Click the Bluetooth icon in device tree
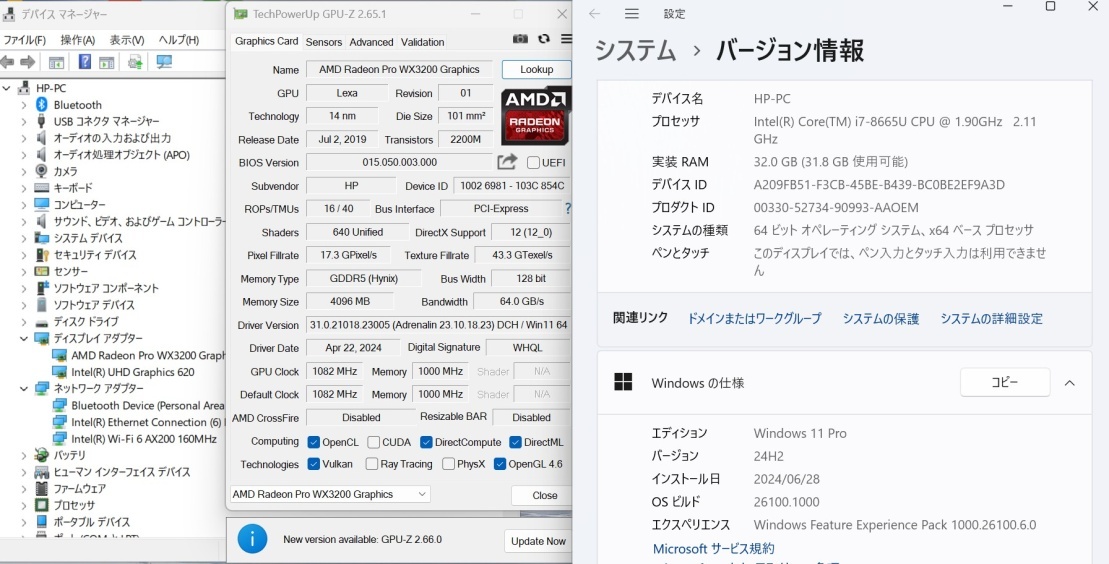 coord(42,105)
